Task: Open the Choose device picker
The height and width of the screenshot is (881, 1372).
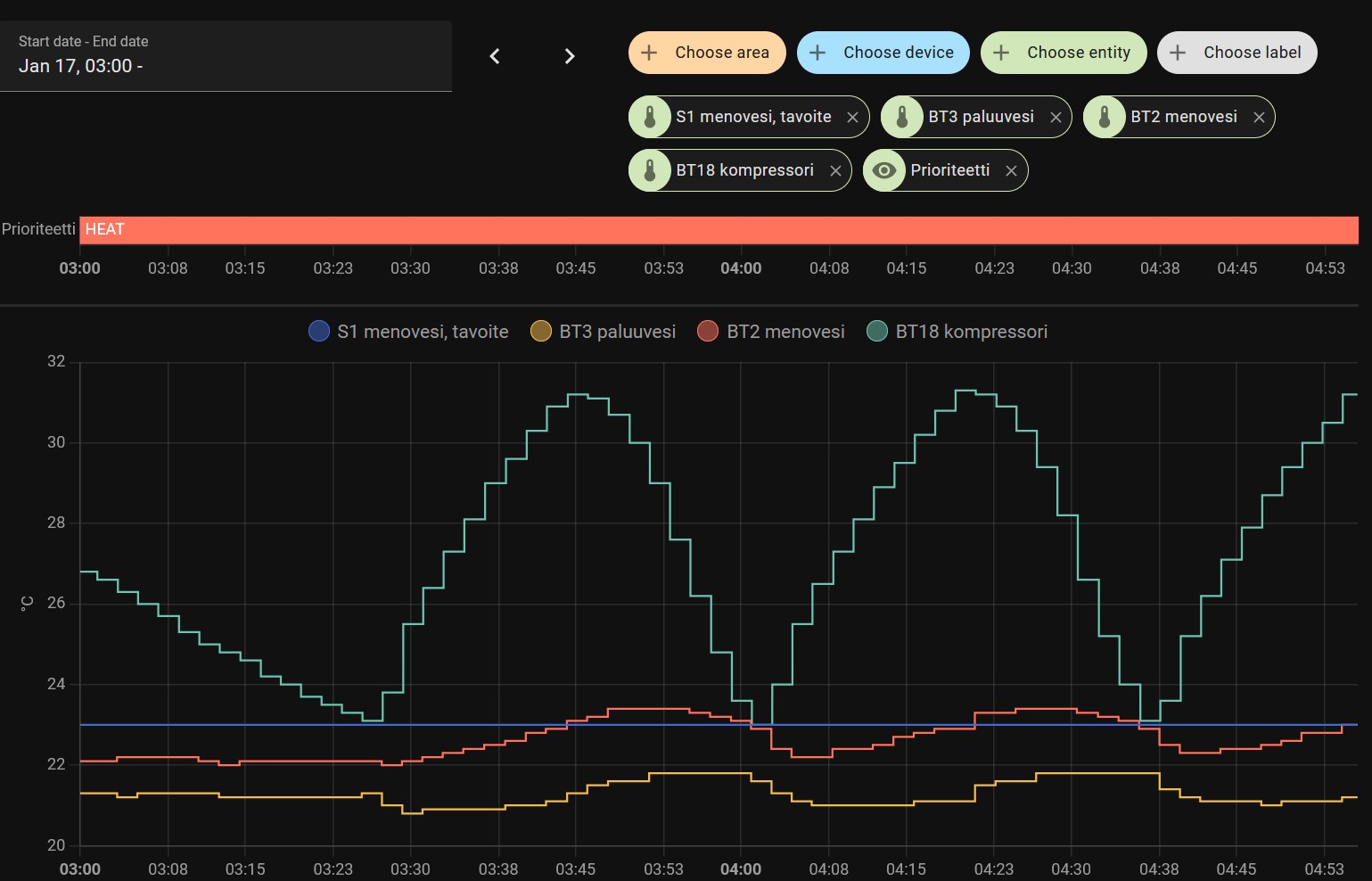Action: click(883, 53)
